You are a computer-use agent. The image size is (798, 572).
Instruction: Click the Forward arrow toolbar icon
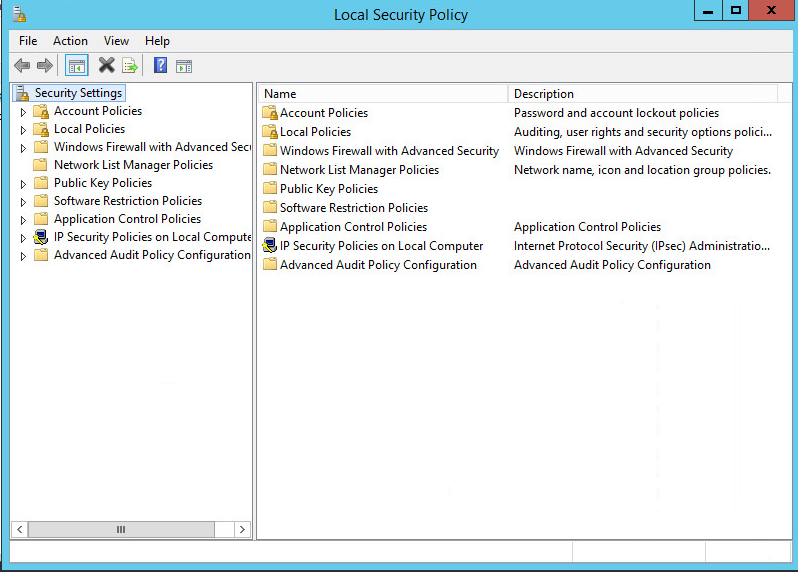pos(44,66)
